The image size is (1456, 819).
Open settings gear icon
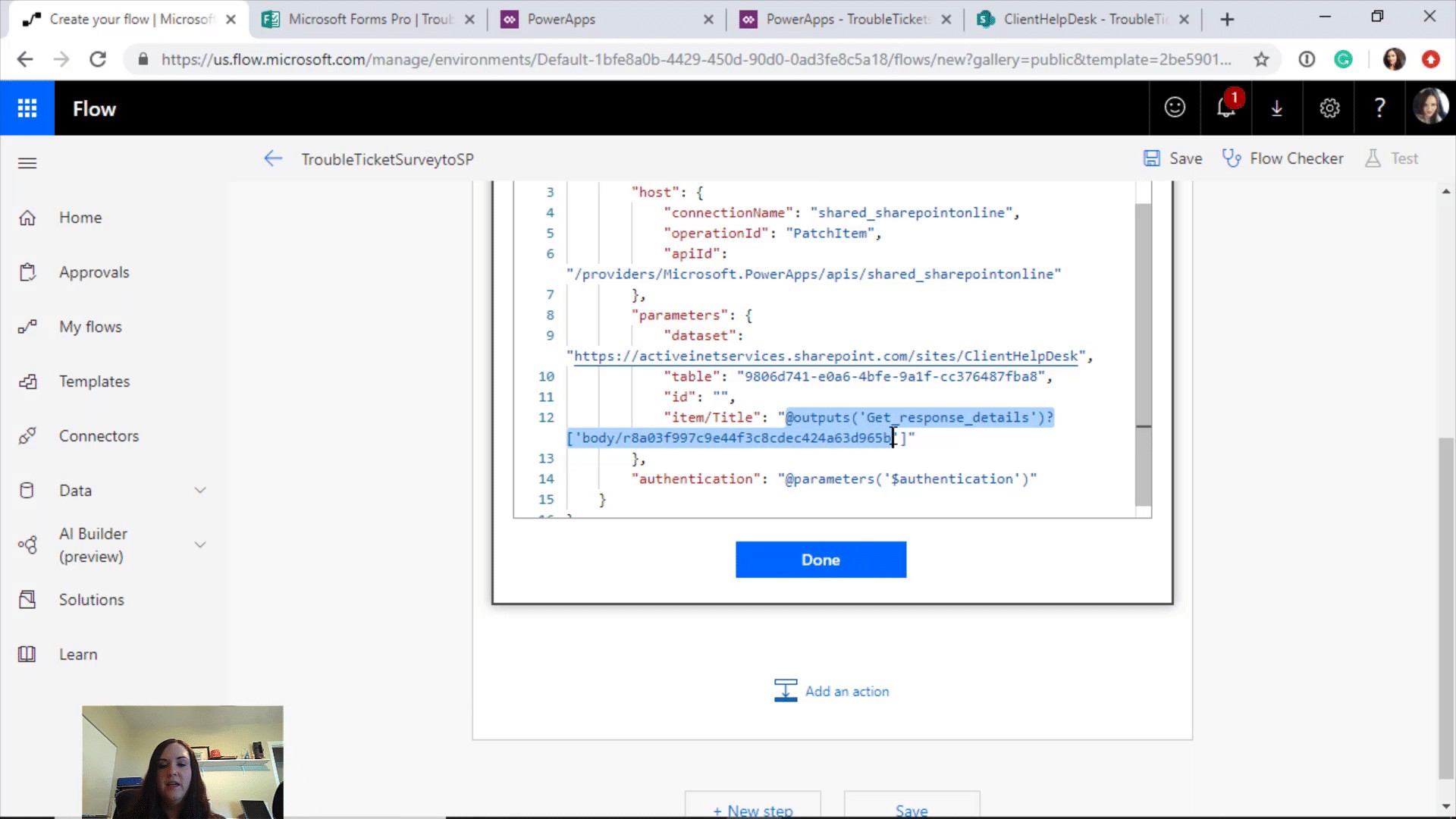[x=1329, y=108]
